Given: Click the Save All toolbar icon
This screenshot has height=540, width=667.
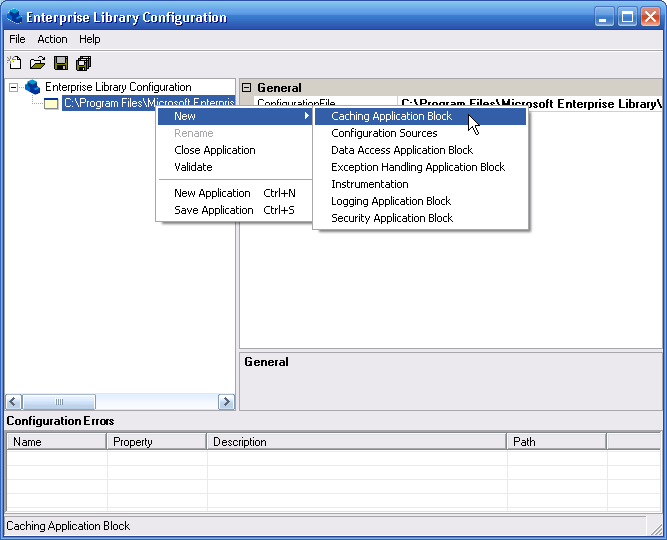Looking at the screenshot, I should (x=84, y=63).
